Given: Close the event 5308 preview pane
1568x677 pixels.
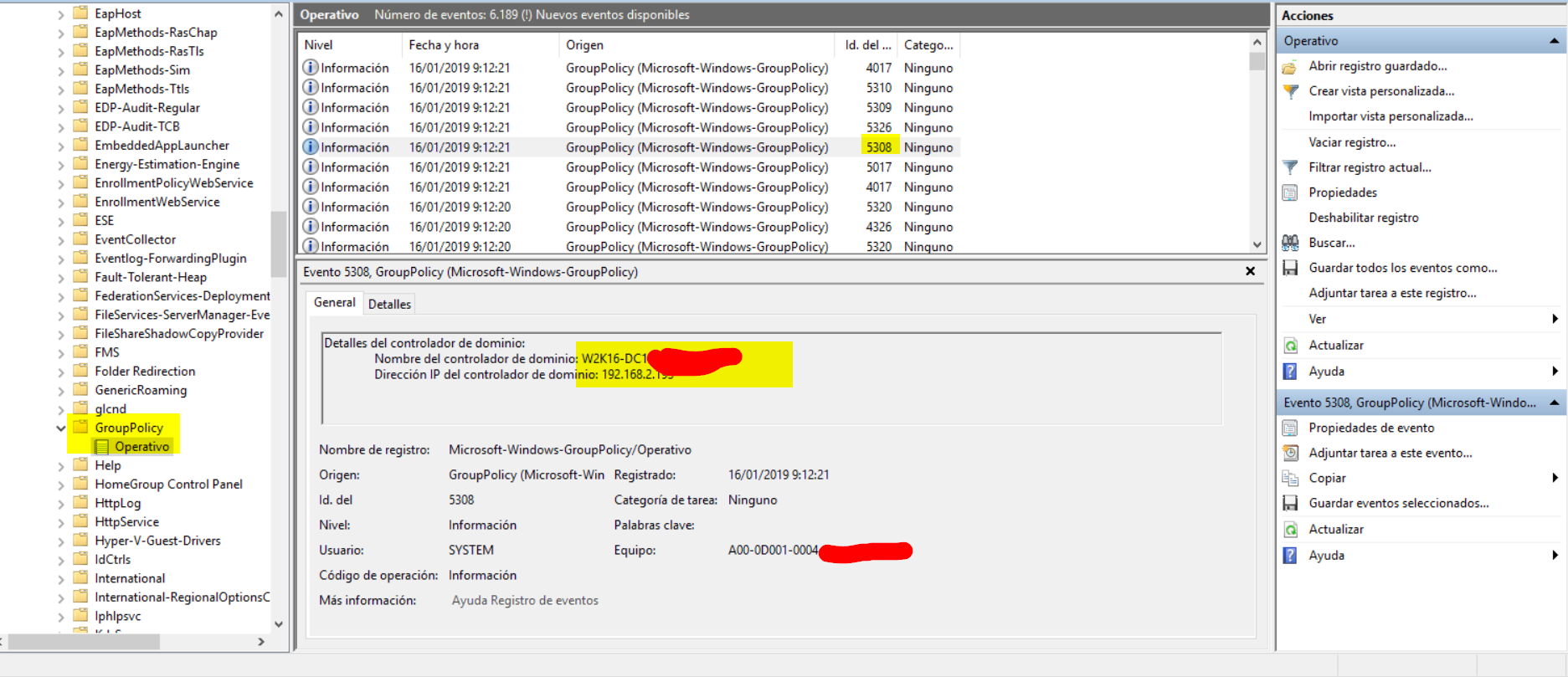Looking at the screenshot, I should 1250,271.
